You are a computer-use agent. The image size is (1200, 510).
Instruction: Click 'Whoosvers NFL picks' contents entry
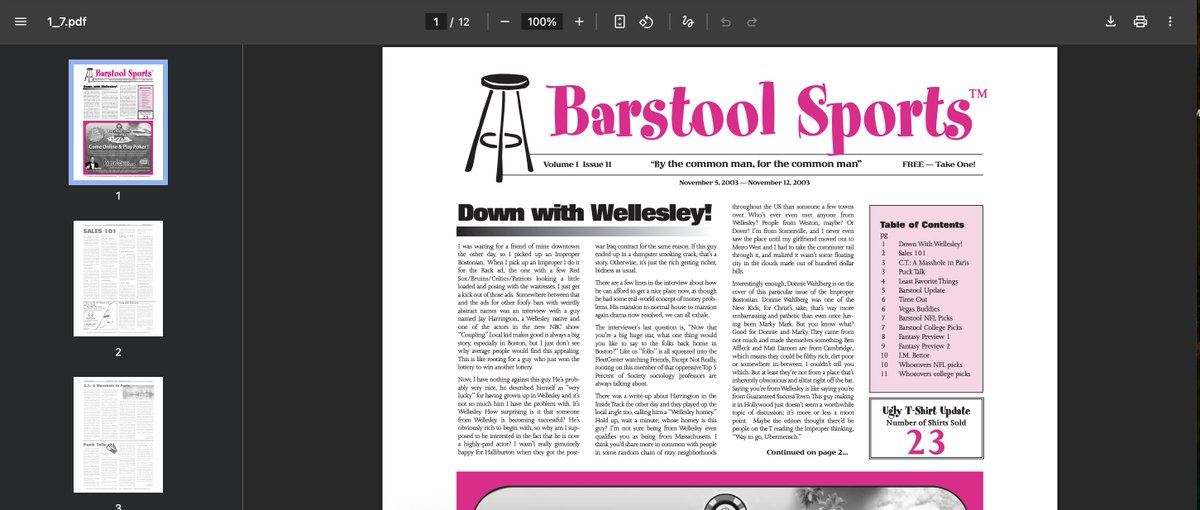[932, 364]
